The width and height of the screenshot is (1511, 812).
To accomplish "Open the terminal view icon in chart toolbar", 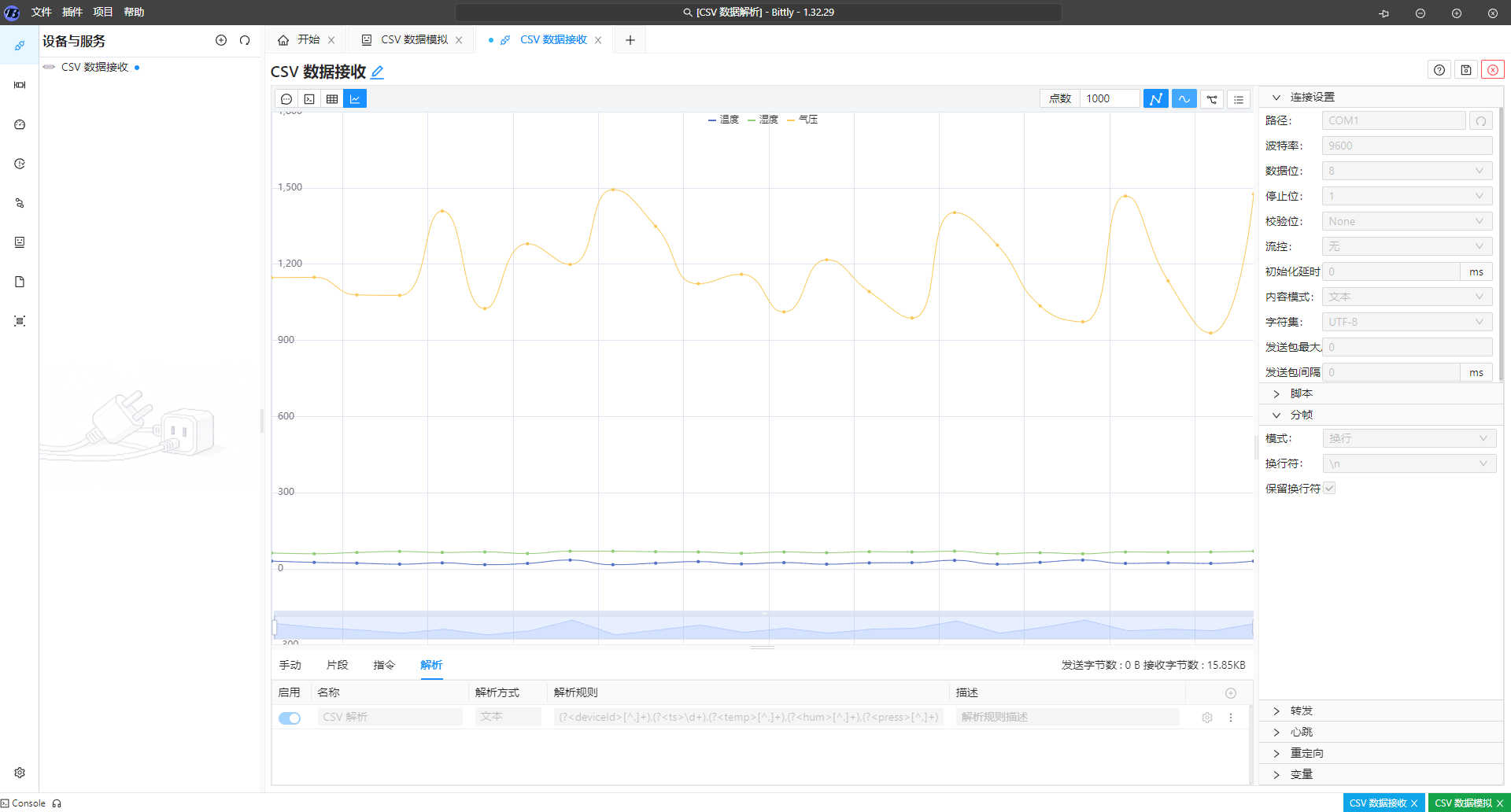I will coord(309,99).
